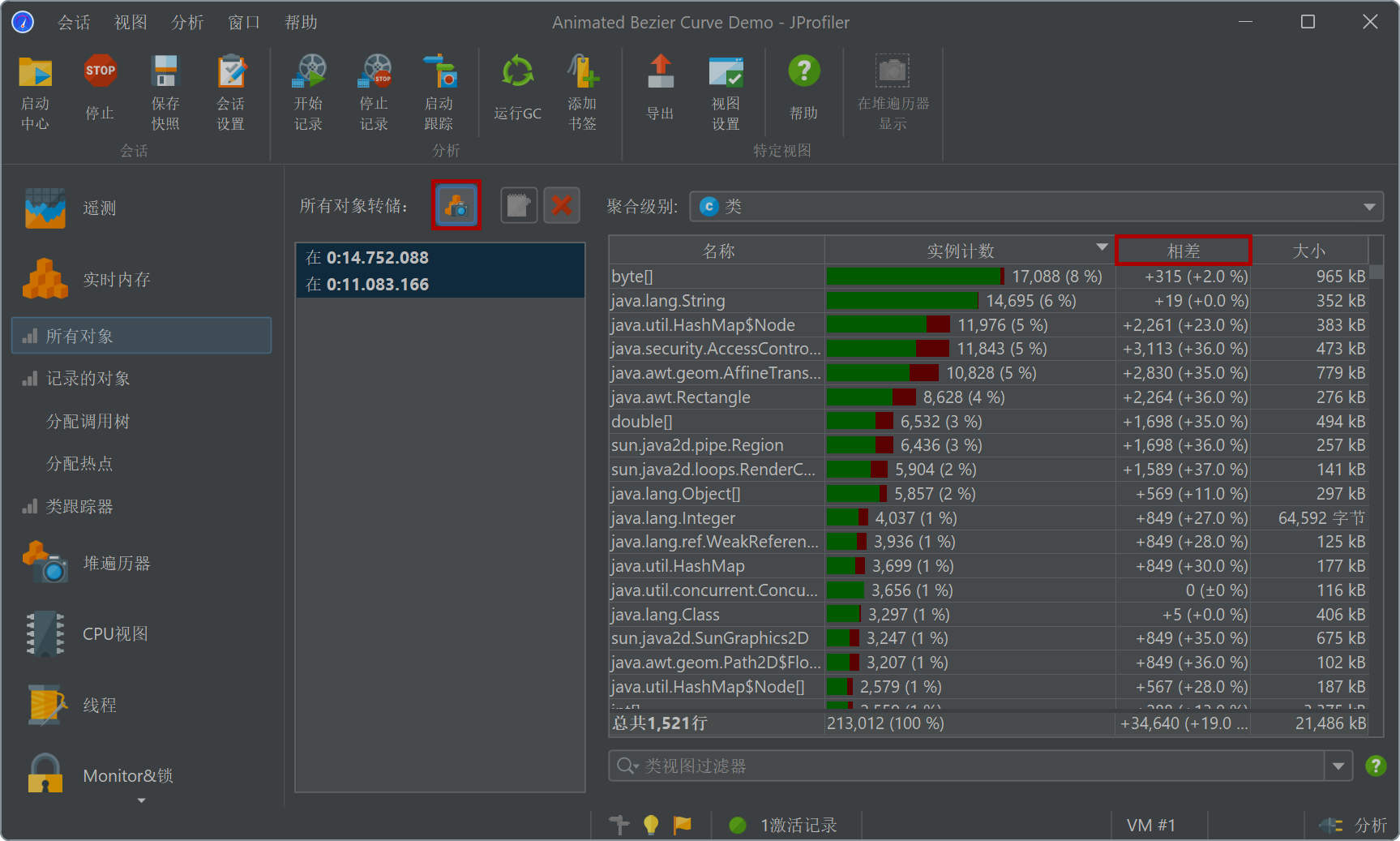Open the filter search options magnifier

tap(627, 766)
